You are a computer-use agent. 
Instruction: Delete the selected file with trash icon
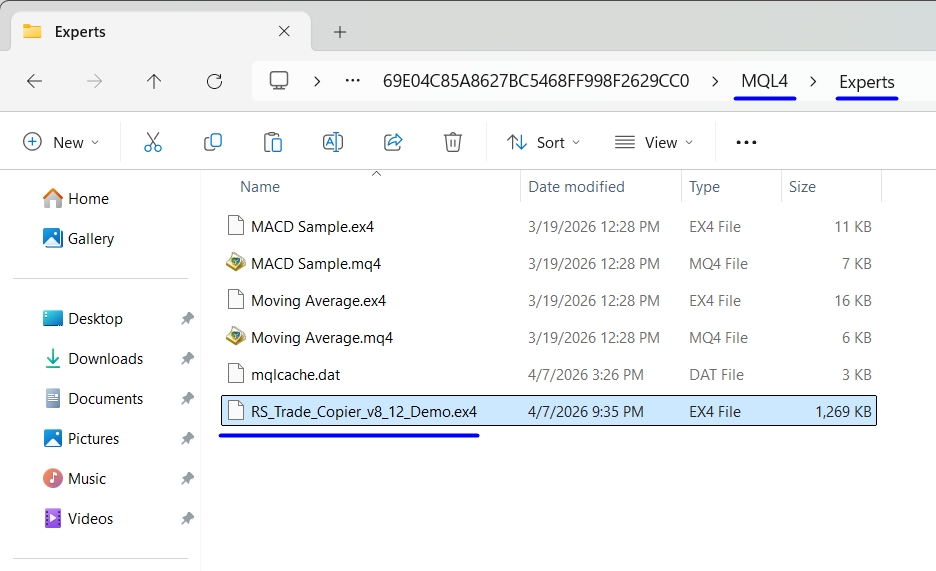pos(452,142)
